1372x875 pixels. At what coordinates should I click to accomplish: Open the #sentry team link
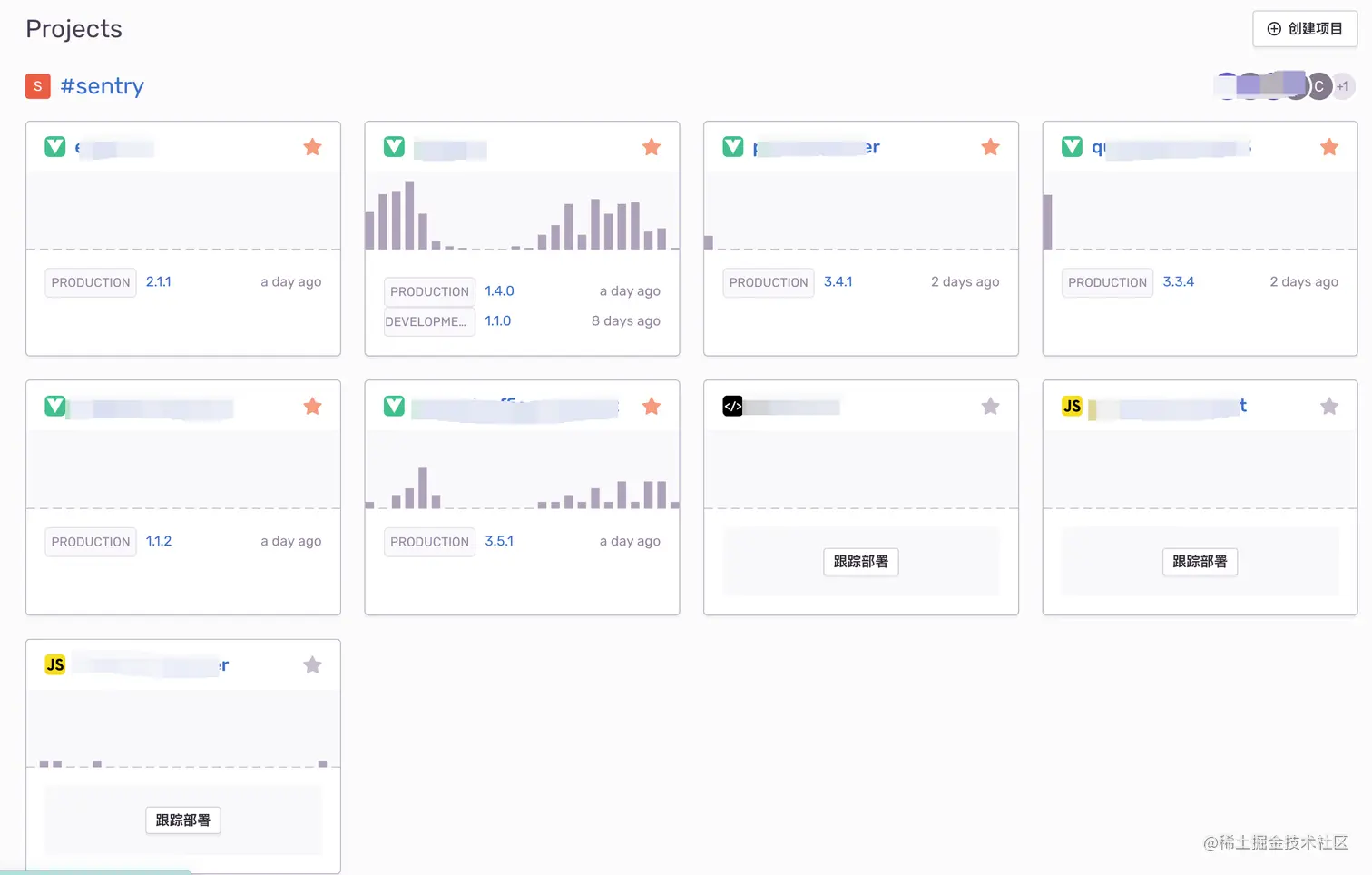103,86
